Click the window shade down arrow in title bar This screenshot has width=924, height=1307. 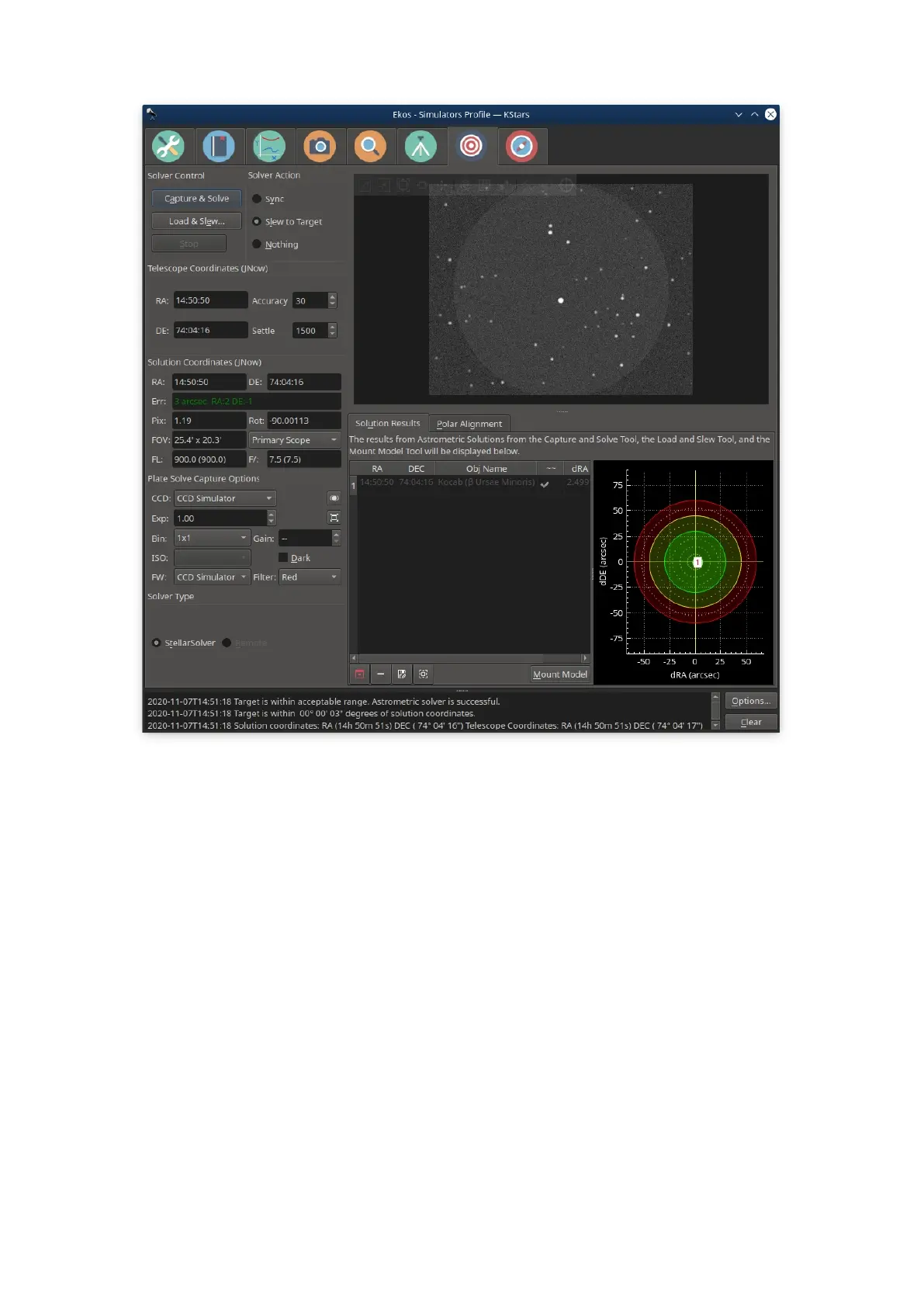coord(739,114)
